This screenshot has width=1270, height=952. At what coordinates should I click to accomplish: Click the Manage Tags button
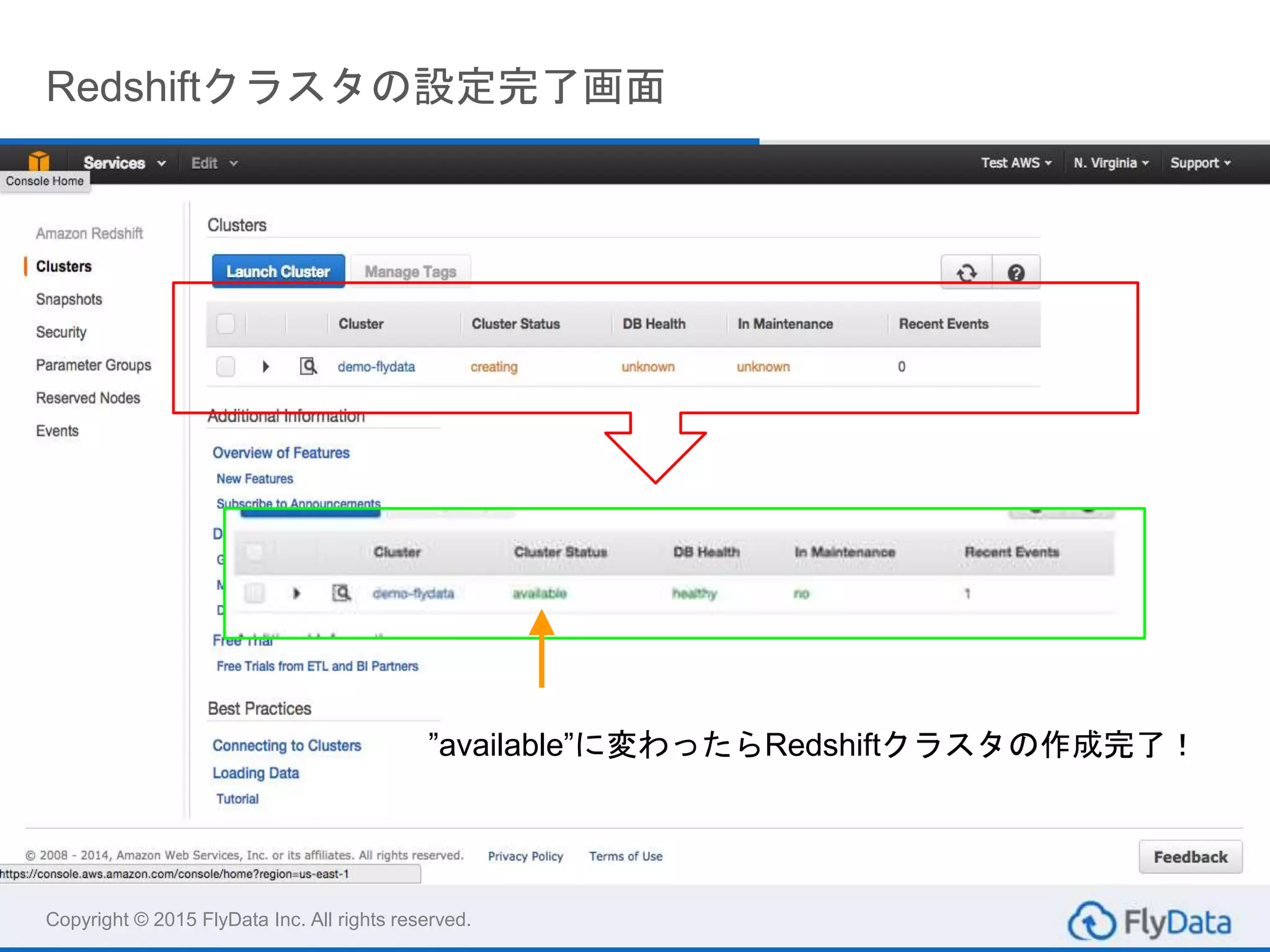[x=410, y=271]
